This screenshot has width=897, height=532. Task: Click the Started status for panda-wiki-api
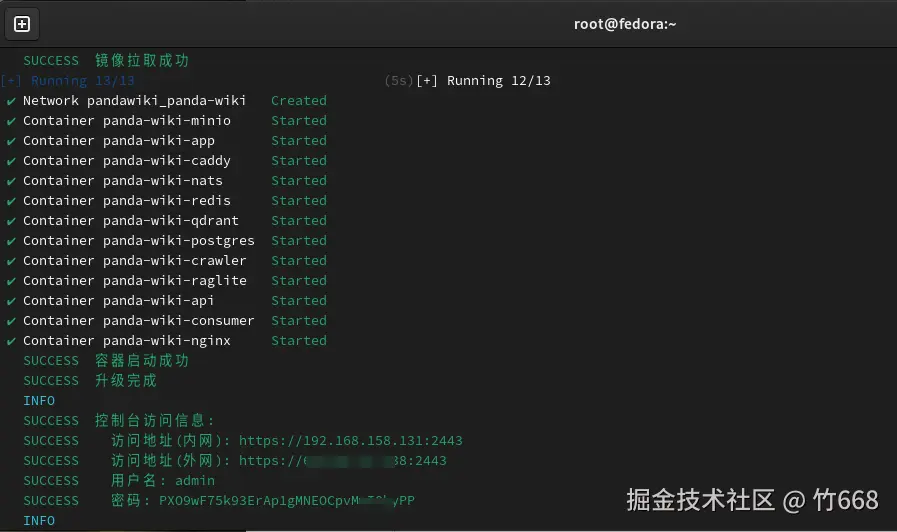click(298, 301)
